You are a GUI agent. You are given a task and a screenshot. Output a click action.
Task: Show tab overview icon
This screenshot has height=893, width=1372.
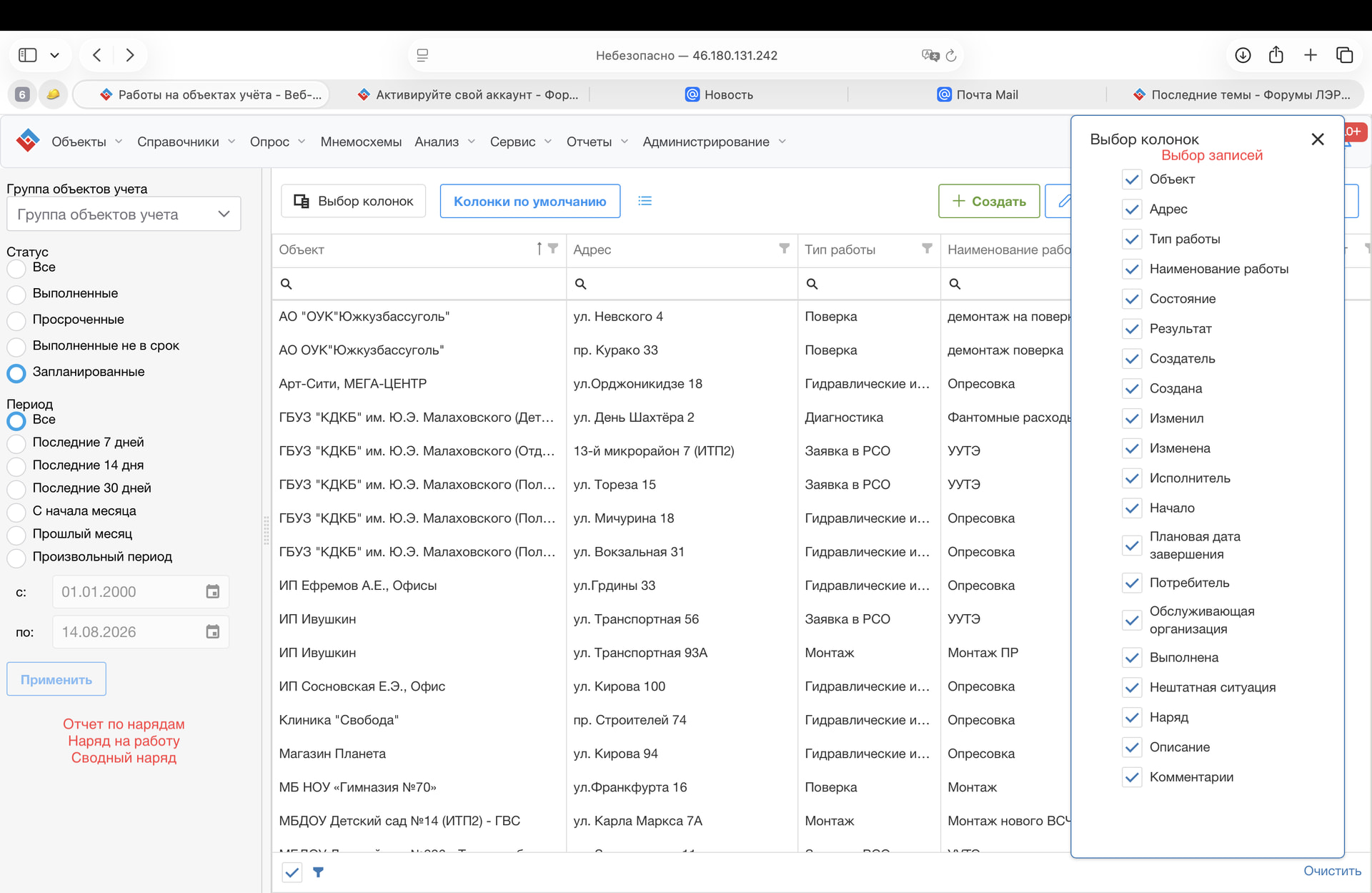click(x=1345, y=55)
